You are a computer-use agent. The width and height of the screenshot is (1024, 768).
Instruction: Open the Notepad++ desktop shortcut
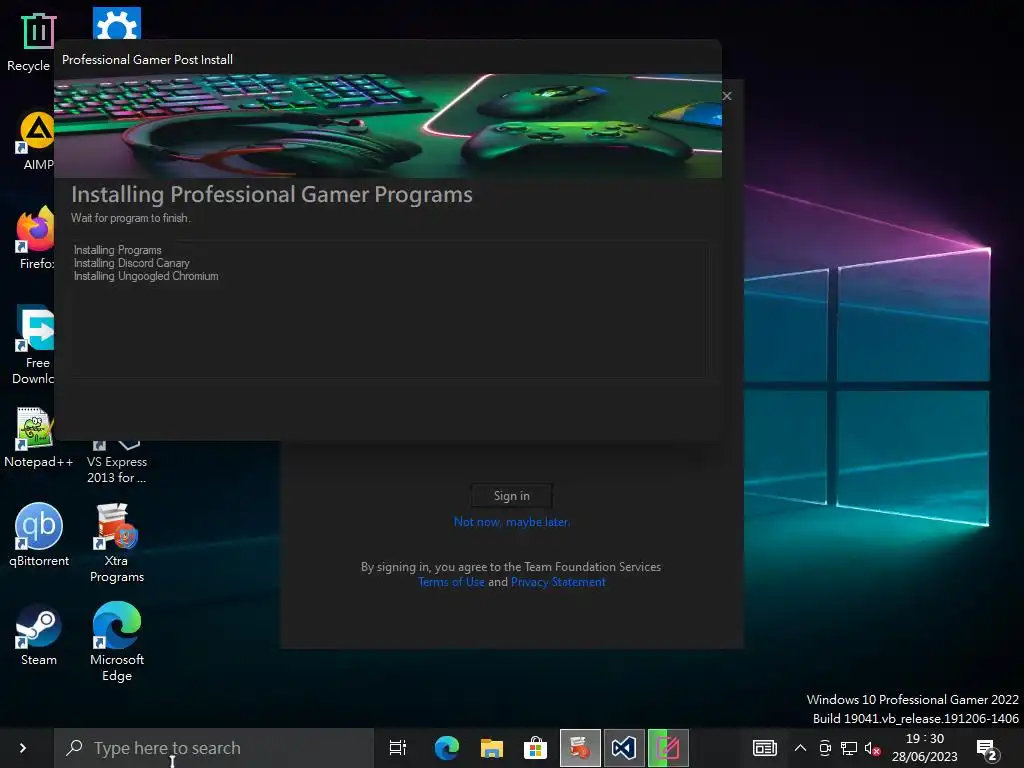click(x=38, y=438)
